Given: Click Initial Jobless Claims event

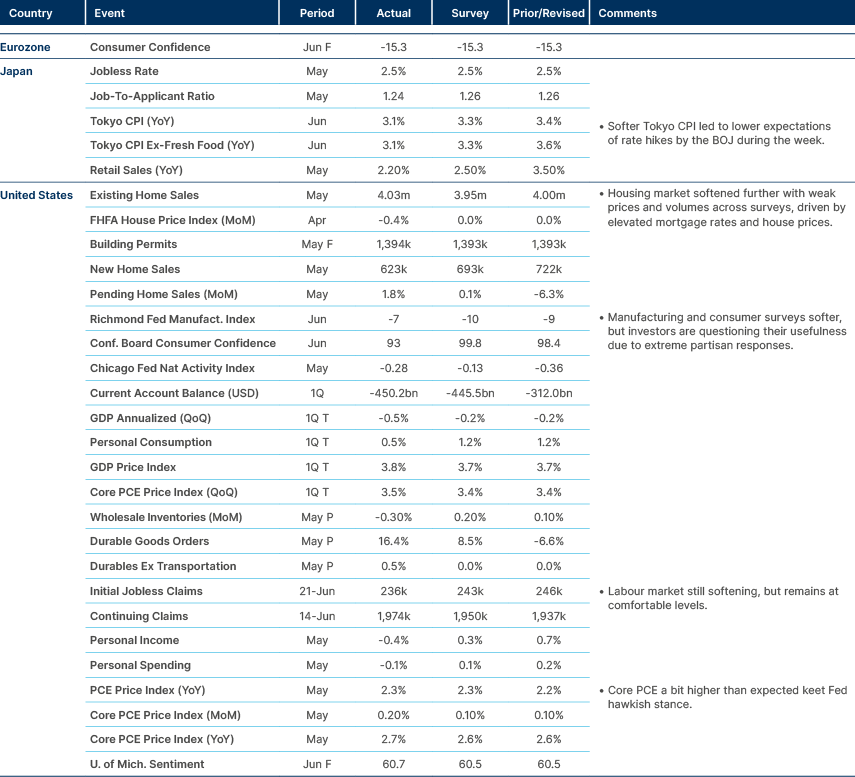Looking at the screenshot, I should tap(146, 591).
